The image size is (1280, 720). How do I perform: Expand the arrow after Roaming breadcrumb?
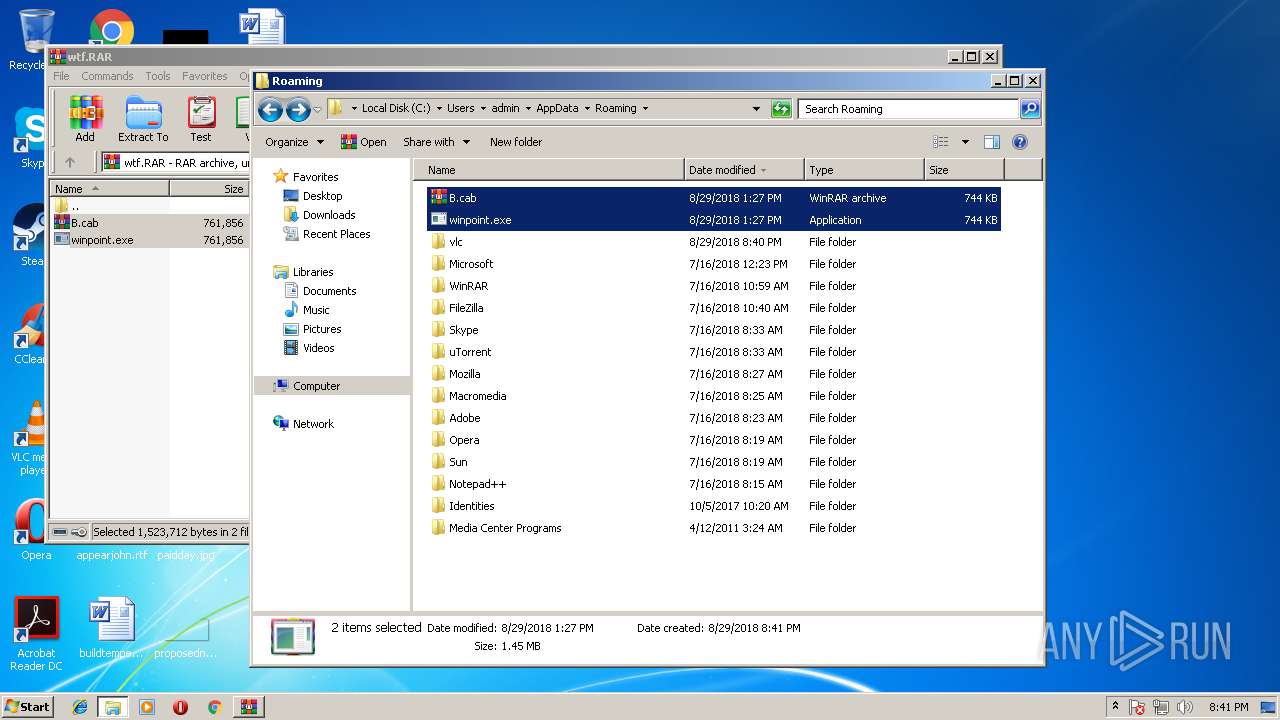pyautogui.click(x=645, y=108)
